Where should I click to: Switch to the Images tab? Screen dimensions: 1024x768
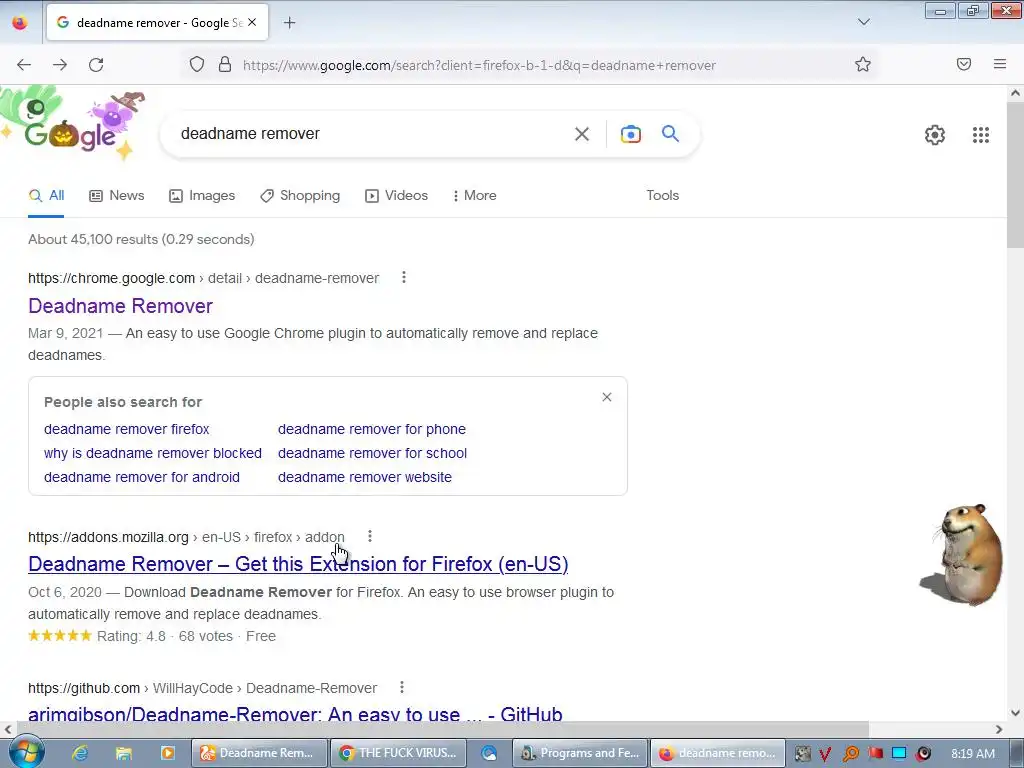point(202,196)
